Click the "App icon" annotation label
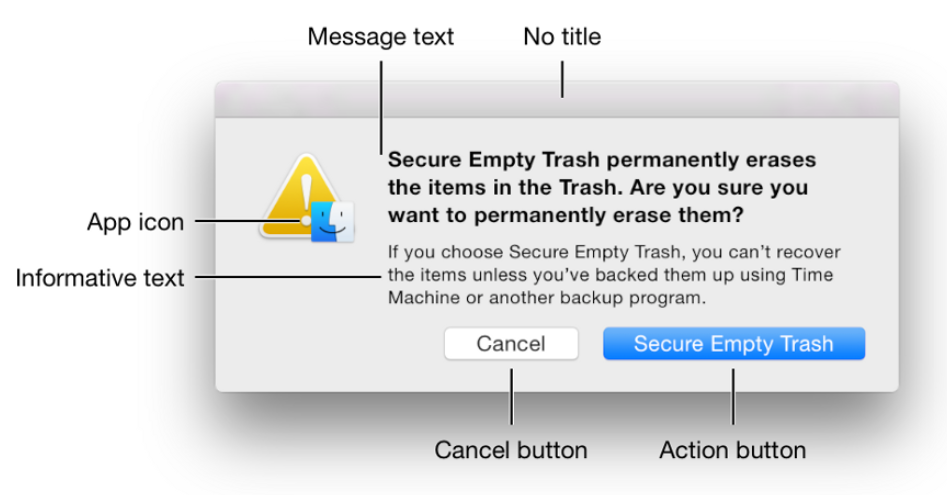 click(x=135, y=222)
